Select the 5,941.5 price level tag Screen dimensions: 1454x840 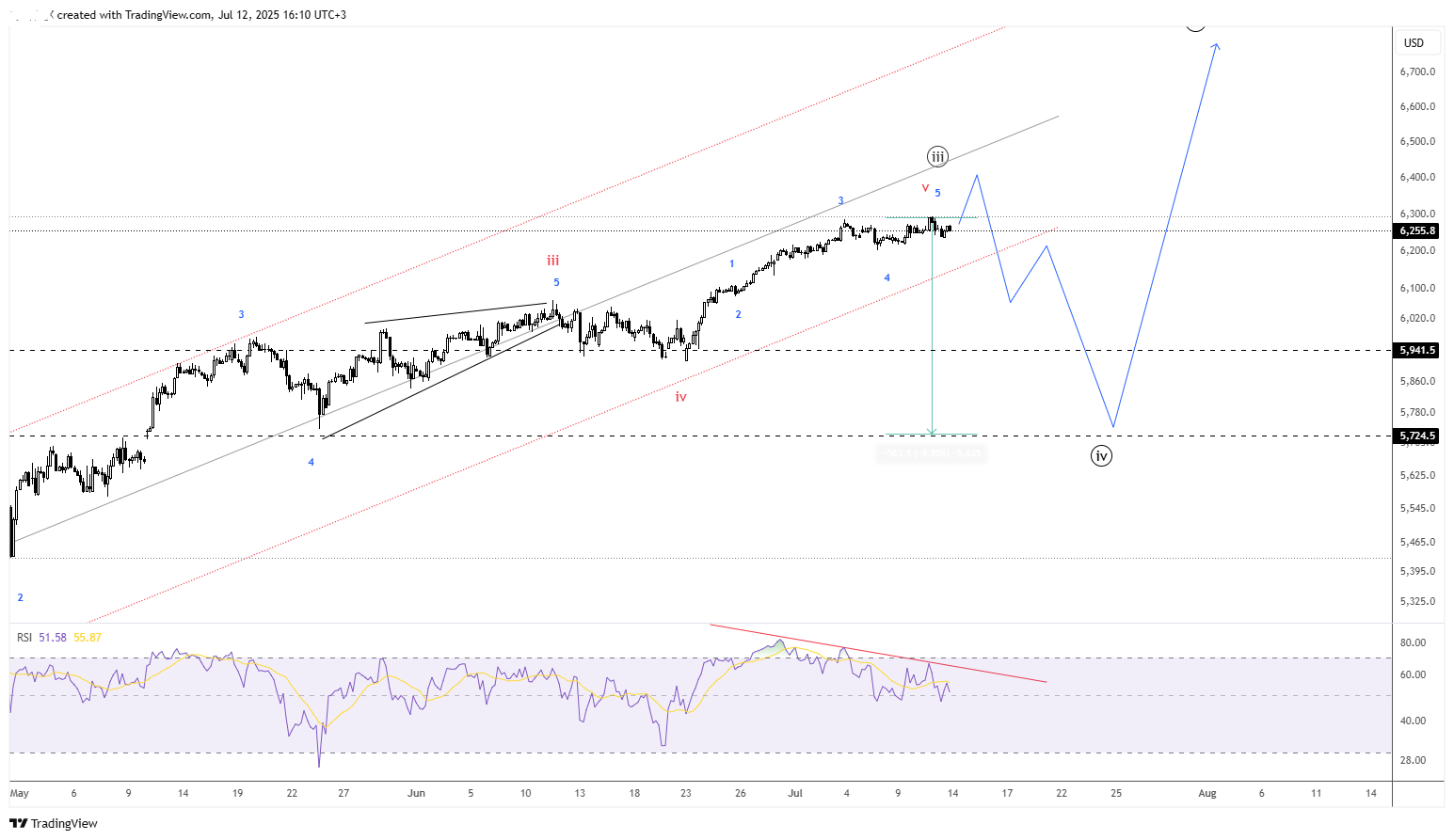coord(1417,350)
